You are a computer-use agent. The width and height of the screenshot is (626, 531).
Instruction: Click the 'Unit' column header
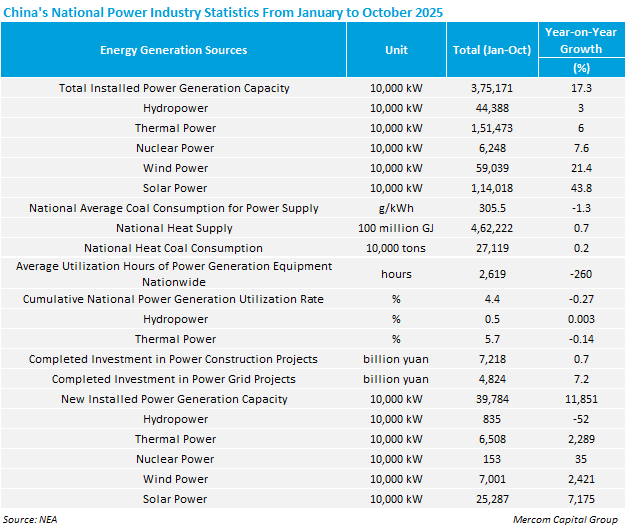pos(396,50)
